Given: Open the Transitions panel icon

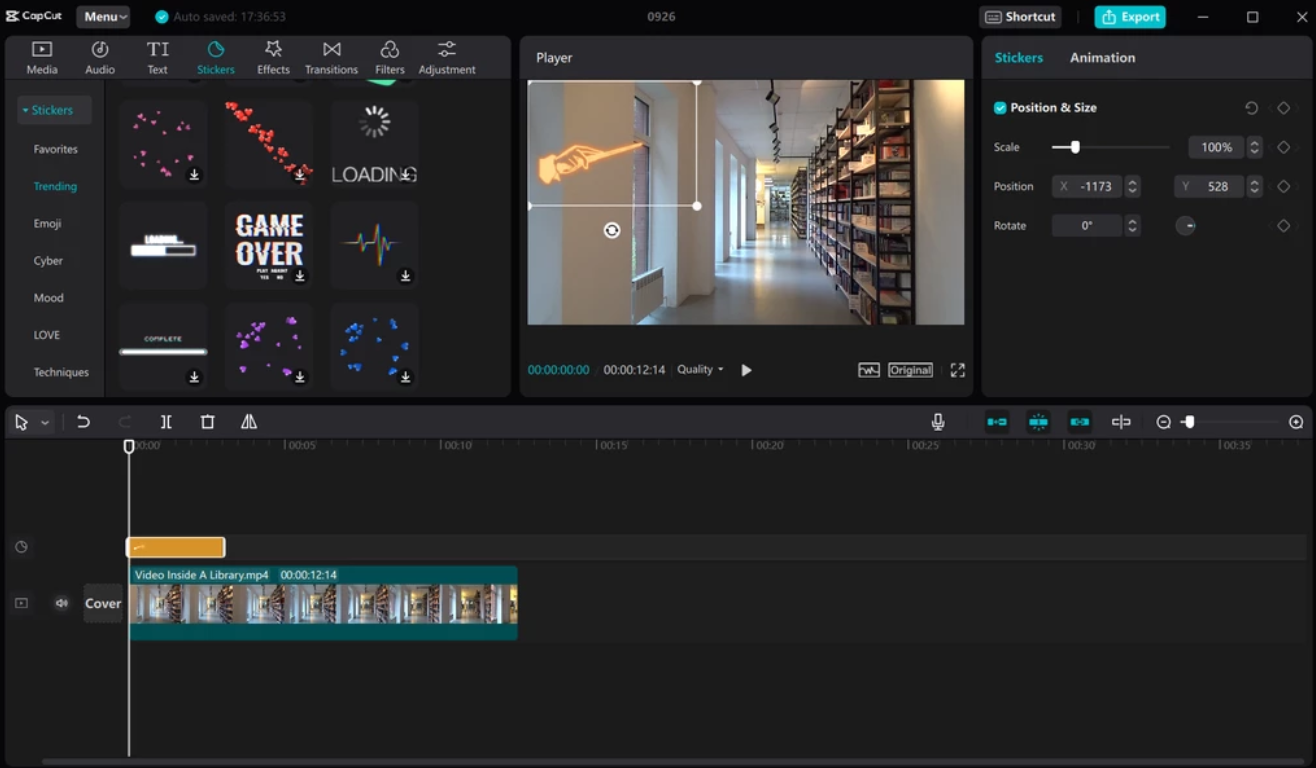Looking at the screenshot, I should point(331,55).
